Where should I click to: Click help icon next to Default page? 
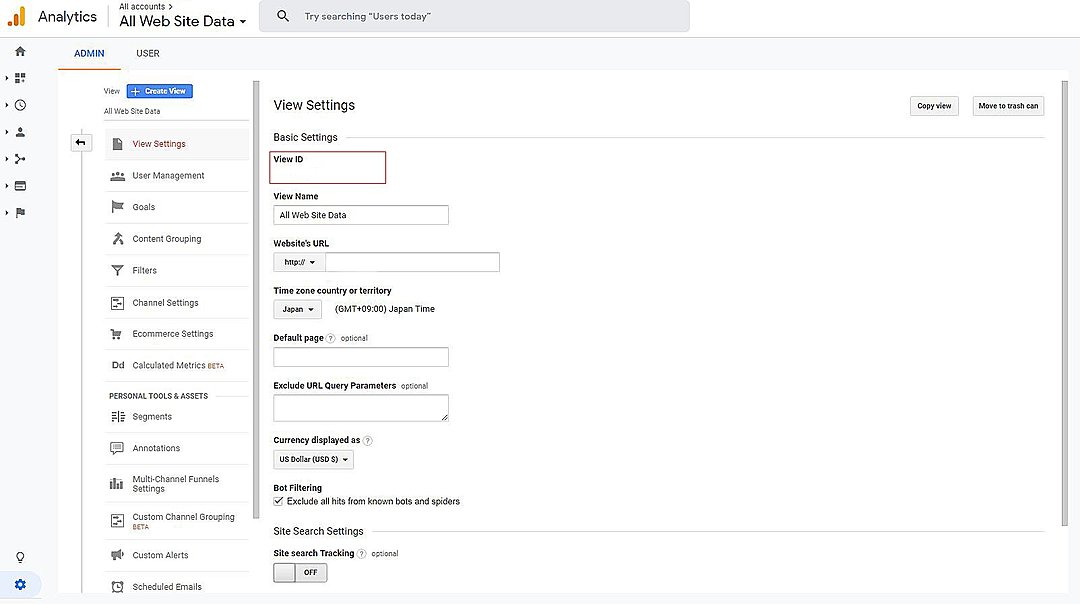click(331, 338)
